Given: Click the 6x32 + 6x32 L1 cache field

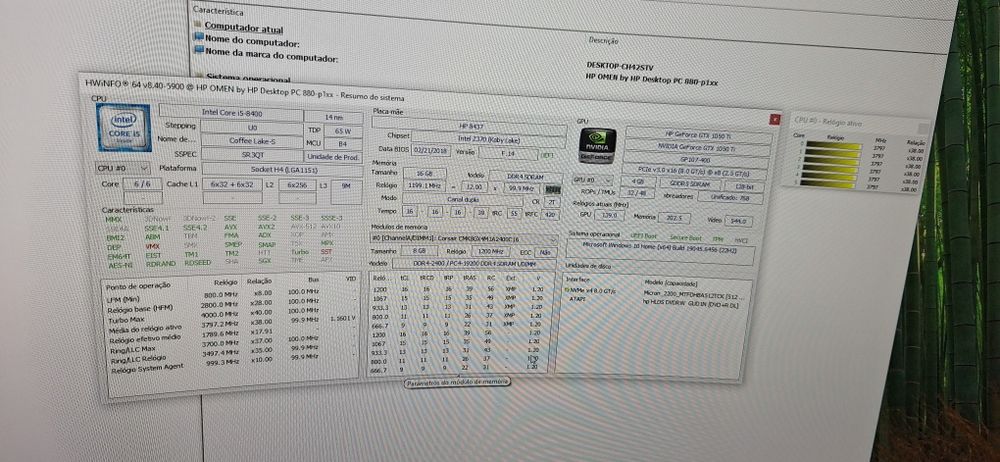Looking at the screenshot, I should coord(232,184).
